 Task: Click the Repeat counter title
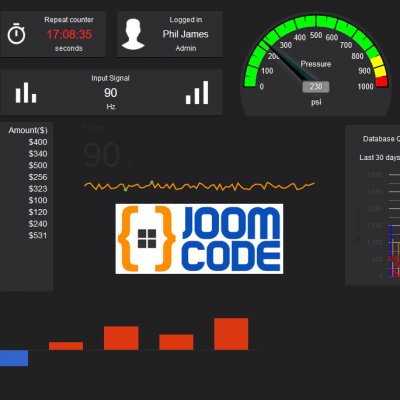tap(69, 20)
